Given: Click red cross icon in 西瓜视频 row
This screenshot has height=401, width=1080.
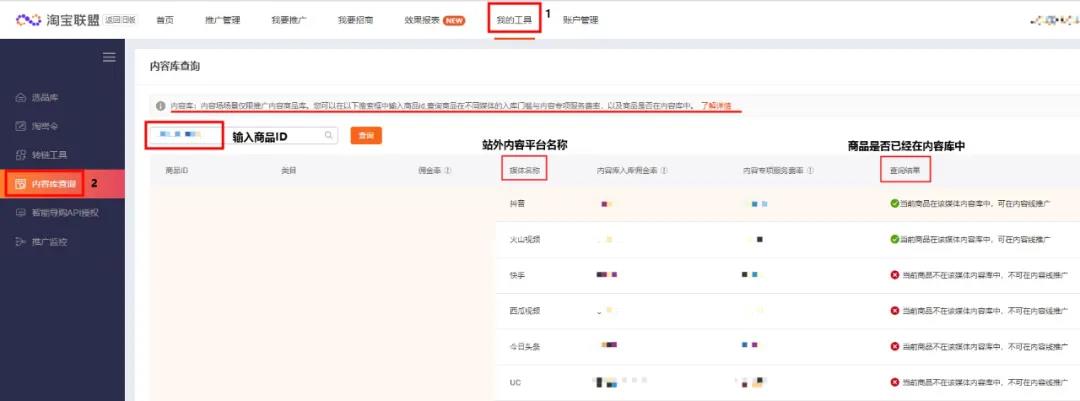Looking at the screenshot, I should point(894,311).
